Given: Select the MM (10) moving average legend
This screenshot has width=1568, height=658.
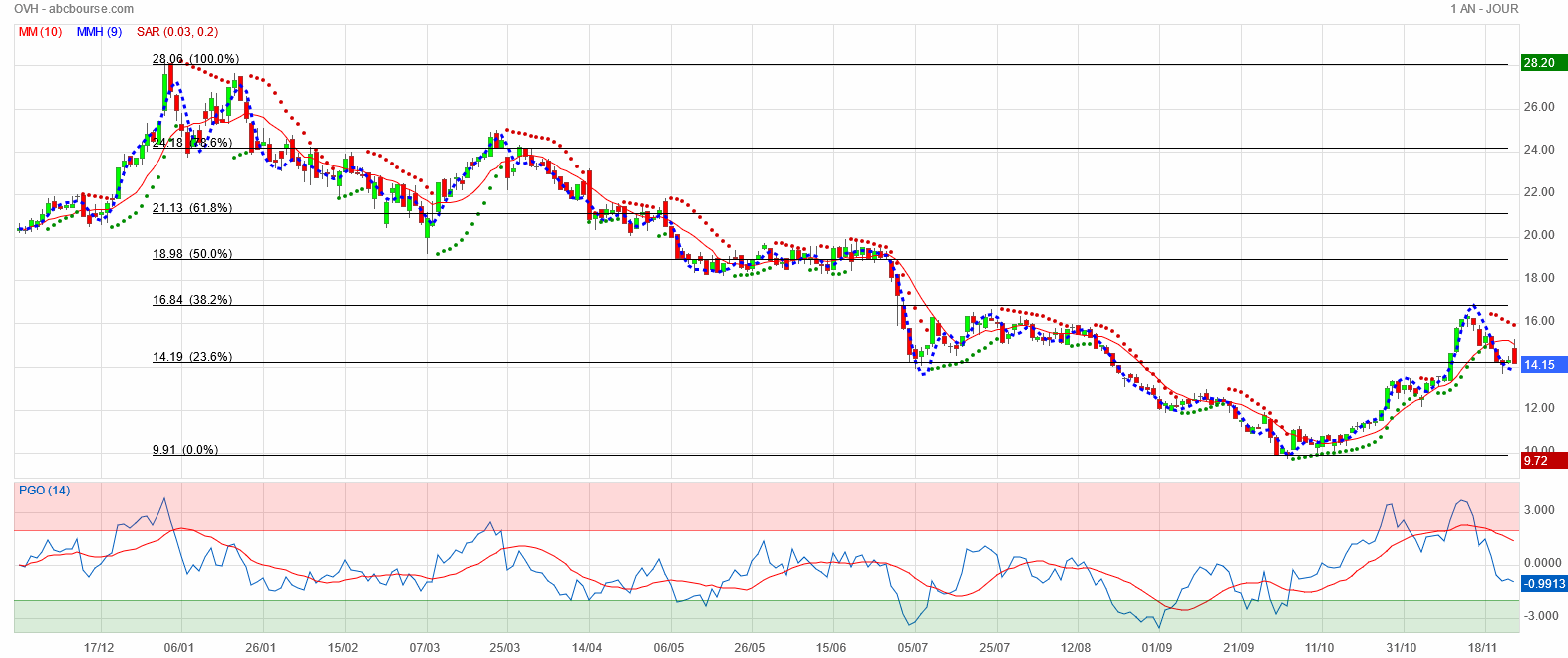Looking at the screenshot, I should [40, 32].
